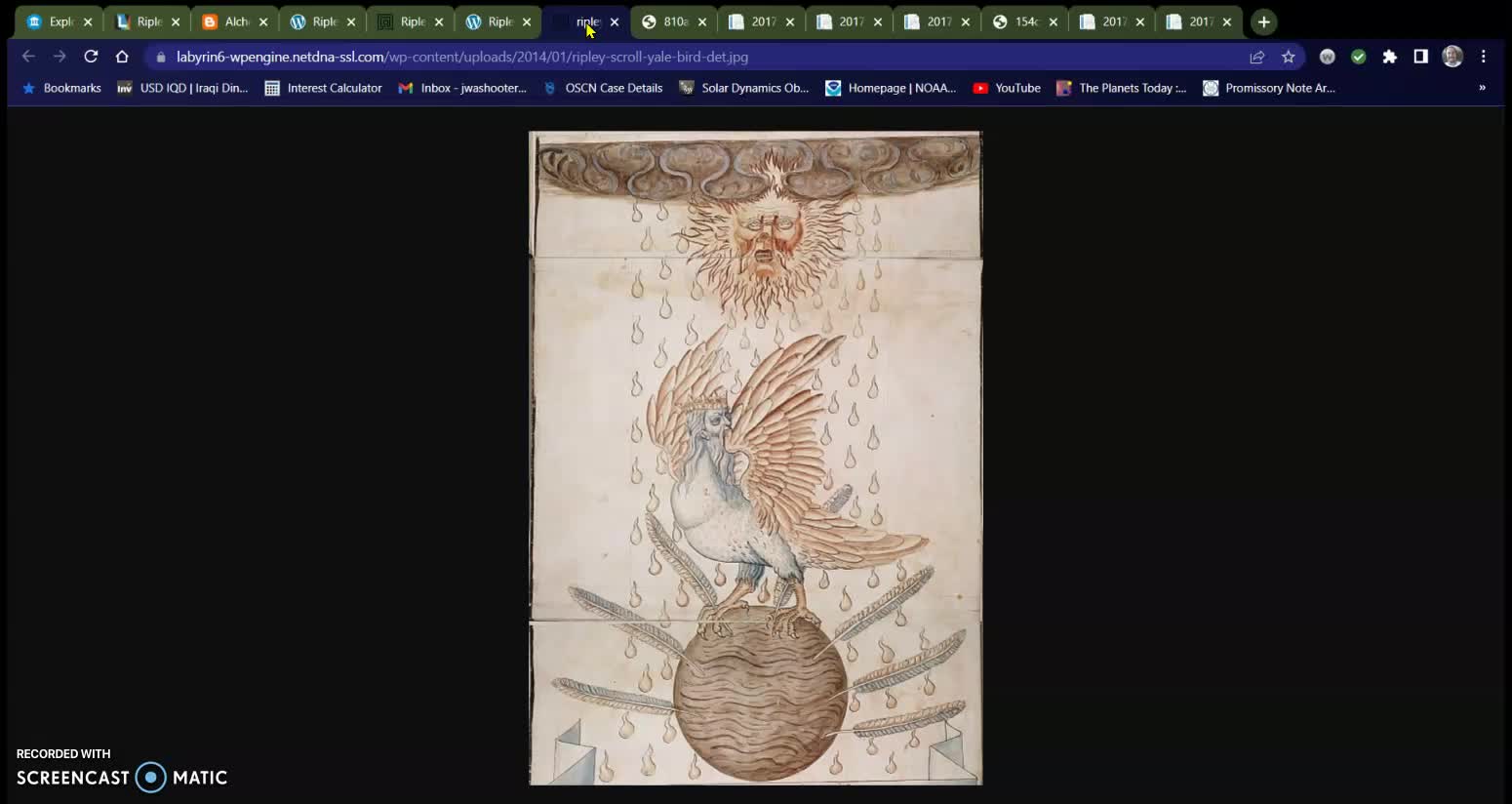Image resolution: width=1512 pixels, height=804 pixels.
Task: Open the home page via house icon
Action: point(122,57)
